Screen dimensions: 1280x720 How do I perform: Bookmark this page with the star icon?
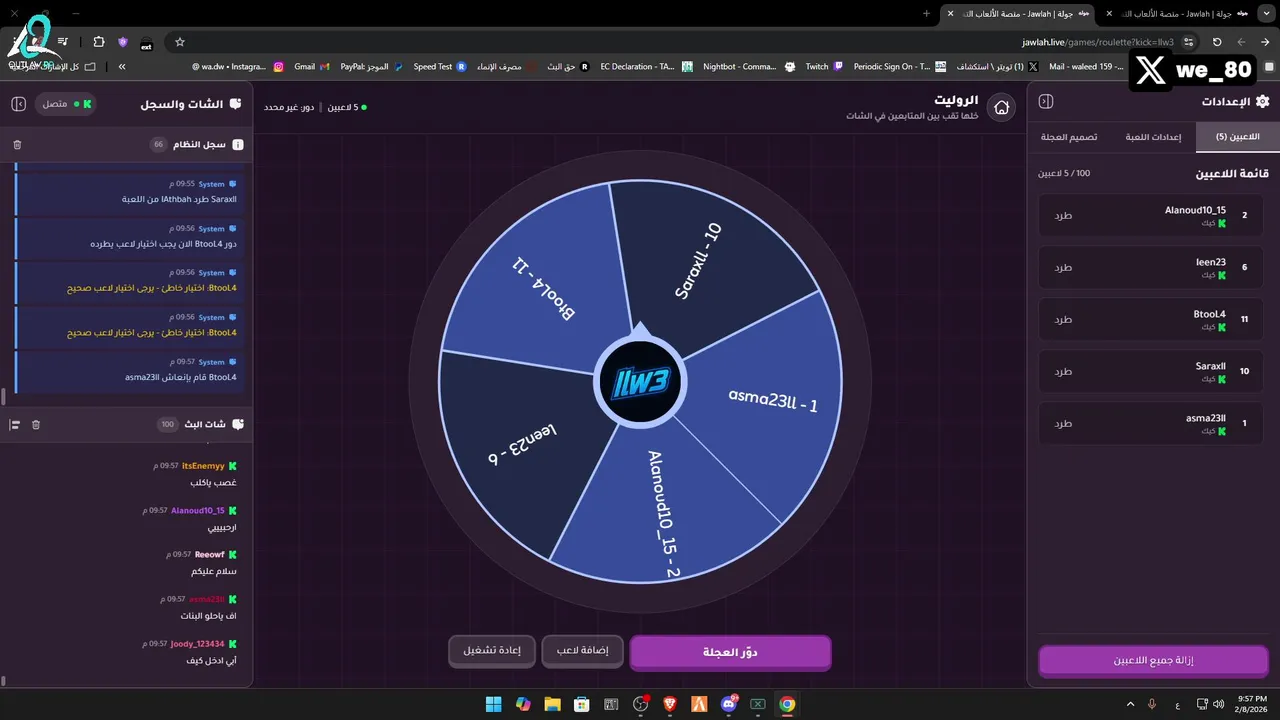click(180, 42)
